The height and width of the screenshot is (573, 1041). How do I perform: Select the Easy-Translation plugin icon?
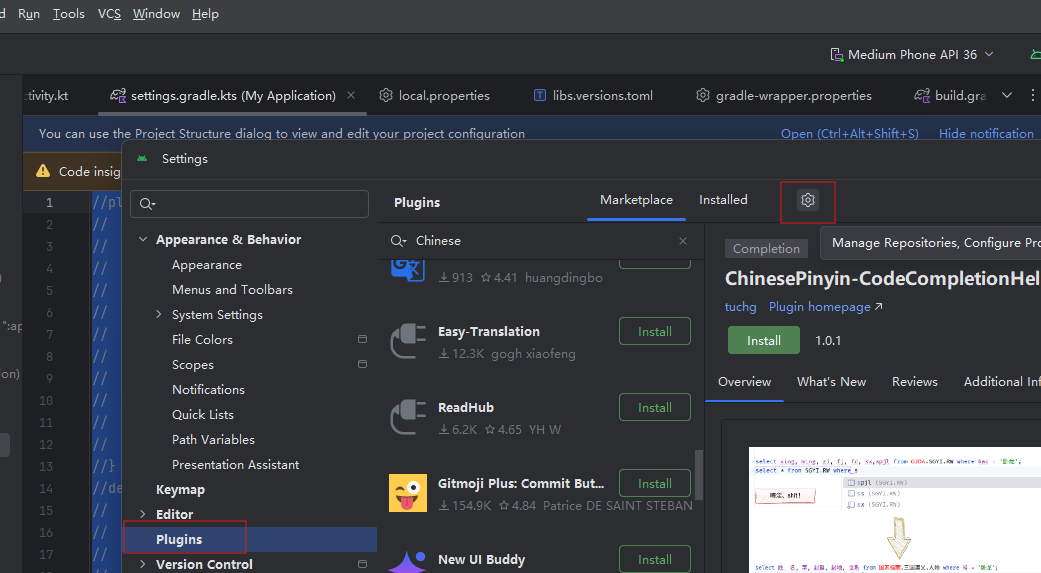(408, 341)
